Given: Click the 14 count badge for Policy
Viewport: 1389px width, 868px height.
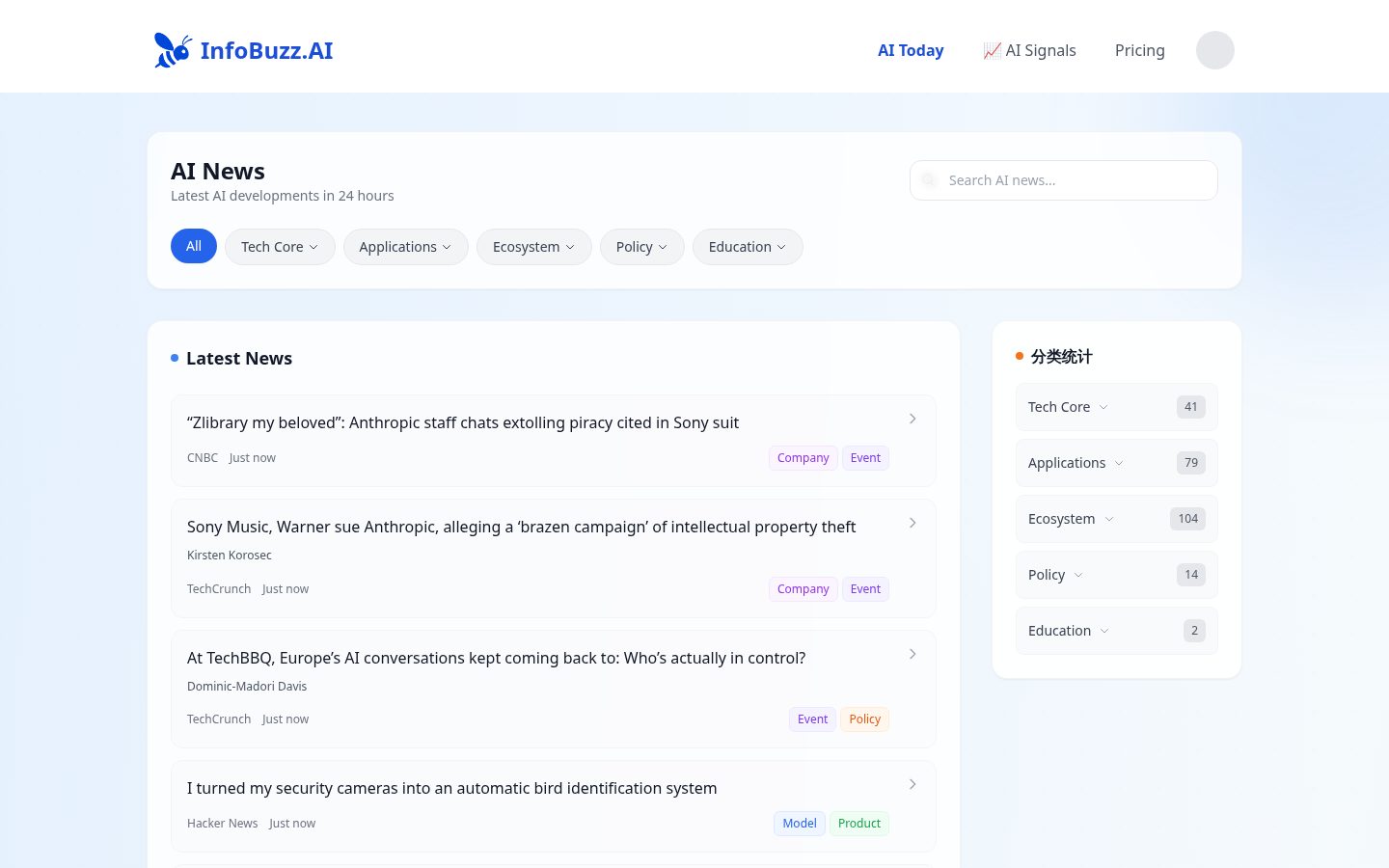Looking at the screenshot, I should tap(1191, 575).
